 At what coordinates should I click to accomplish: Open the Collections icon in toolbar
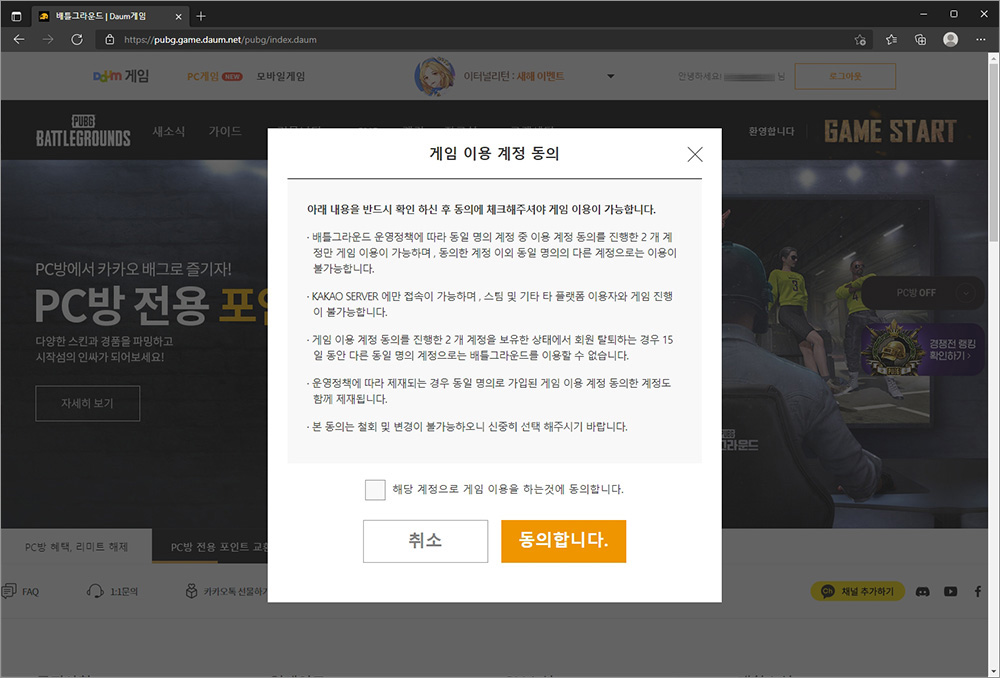point(920,40)
